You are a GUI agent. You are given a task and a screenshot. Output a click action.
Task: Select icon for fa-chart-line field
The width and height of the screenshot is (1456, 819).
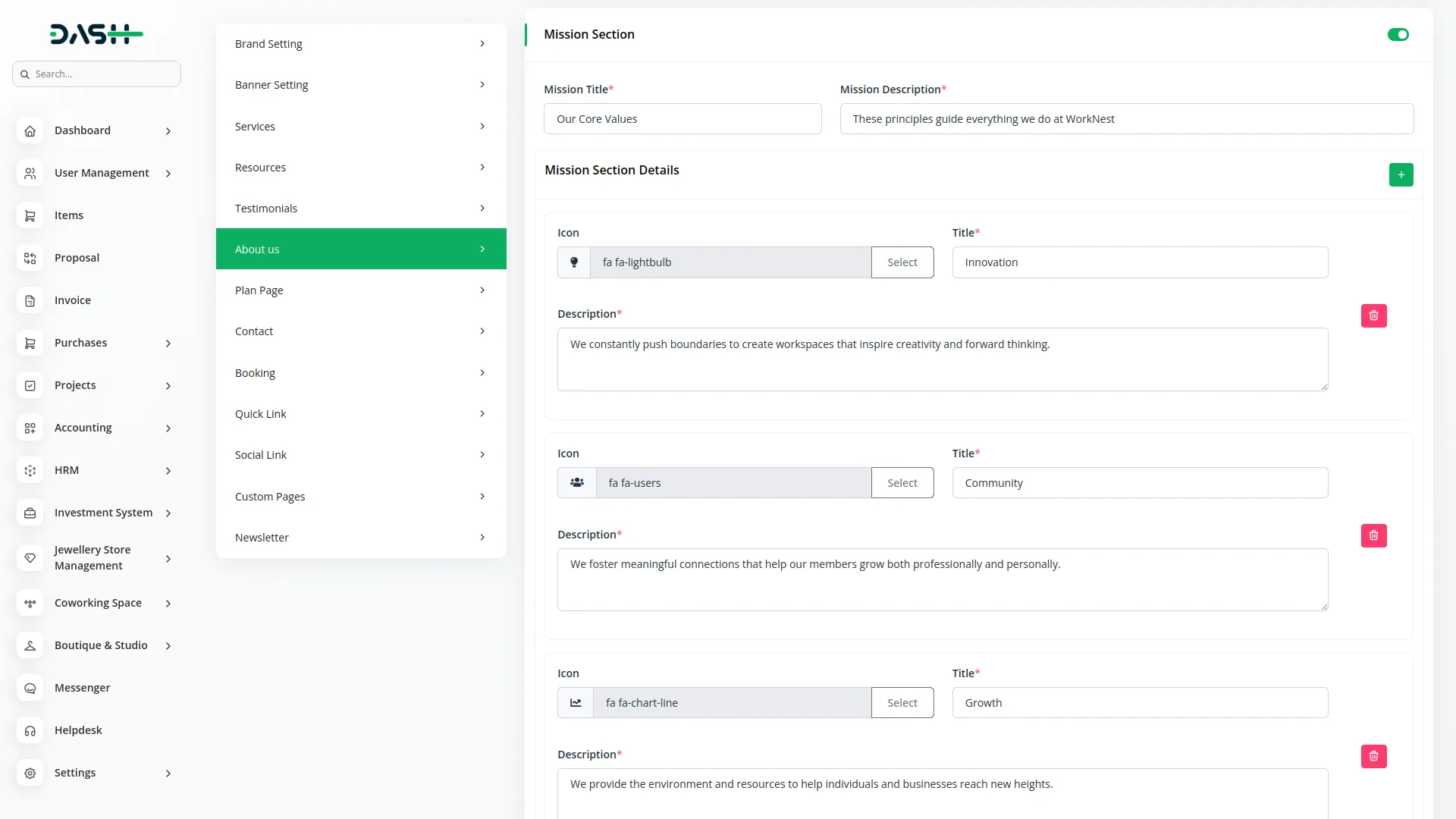pos(902,703)
